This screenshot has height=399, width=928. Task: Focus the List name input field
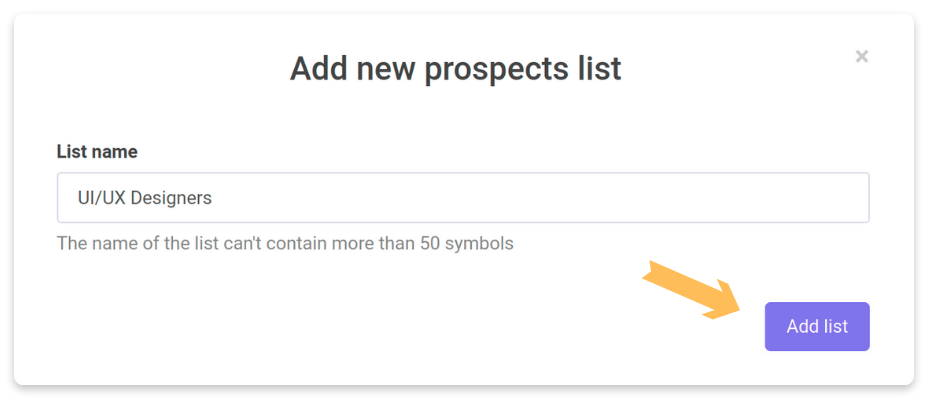tap(463, 198)
